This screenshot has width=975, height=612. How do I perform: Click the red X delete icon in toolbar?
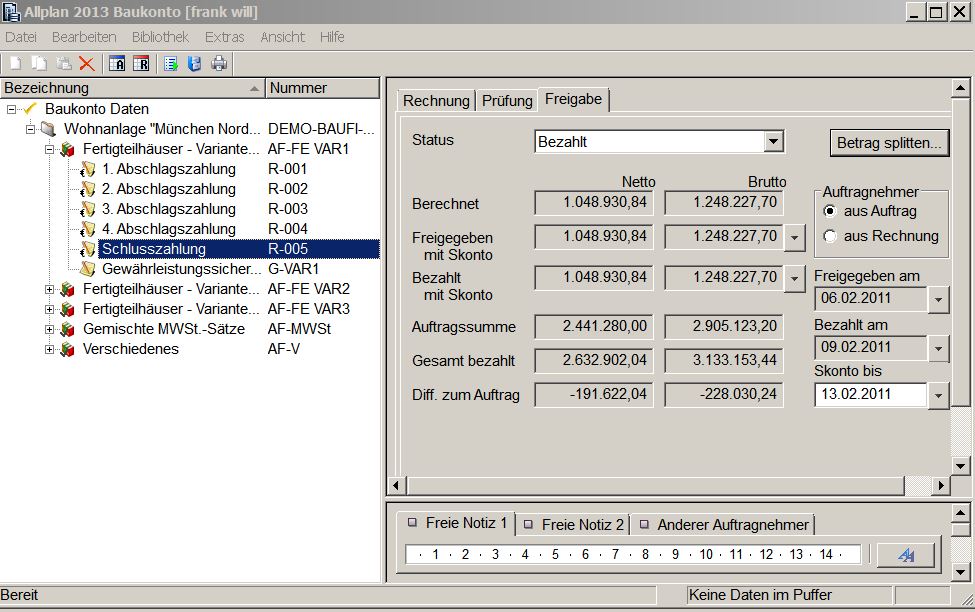87,64
